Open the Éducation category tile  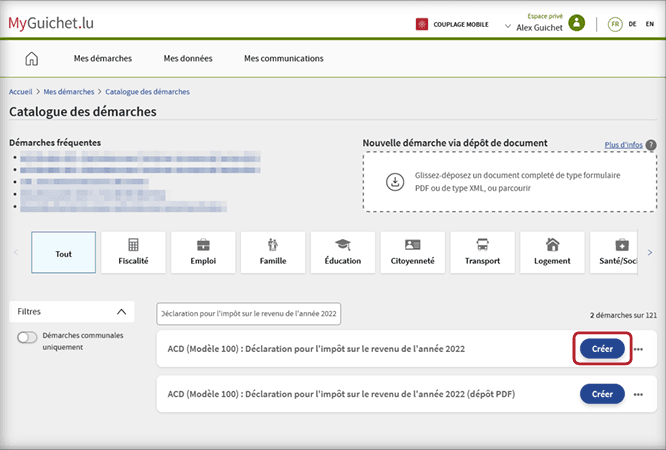343,252
